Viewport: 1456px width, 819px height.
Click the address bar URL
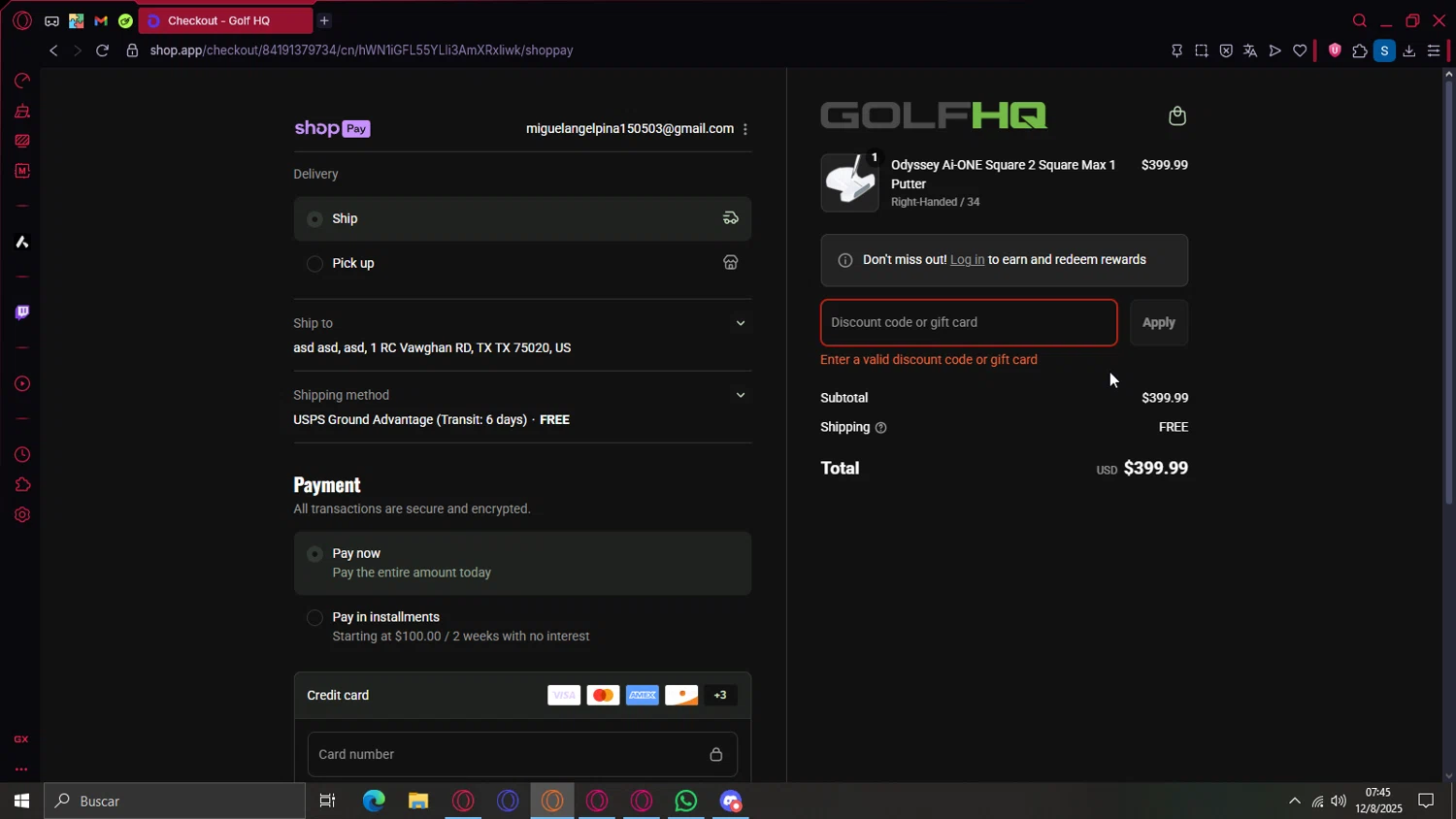pyautogui.click(x=361, y=50)
